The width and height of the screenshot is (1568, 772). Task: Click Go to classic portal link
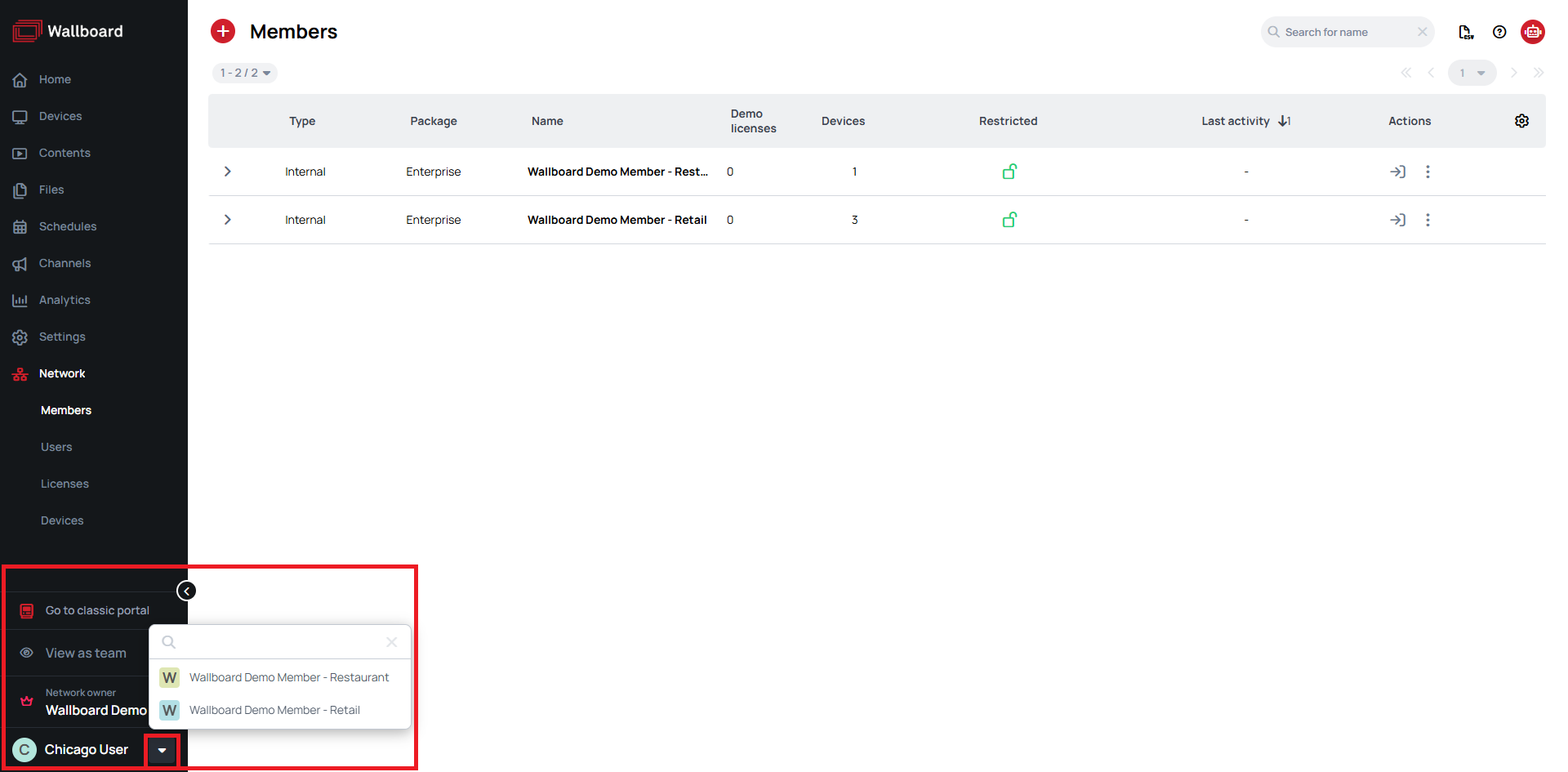coord(97,610)
